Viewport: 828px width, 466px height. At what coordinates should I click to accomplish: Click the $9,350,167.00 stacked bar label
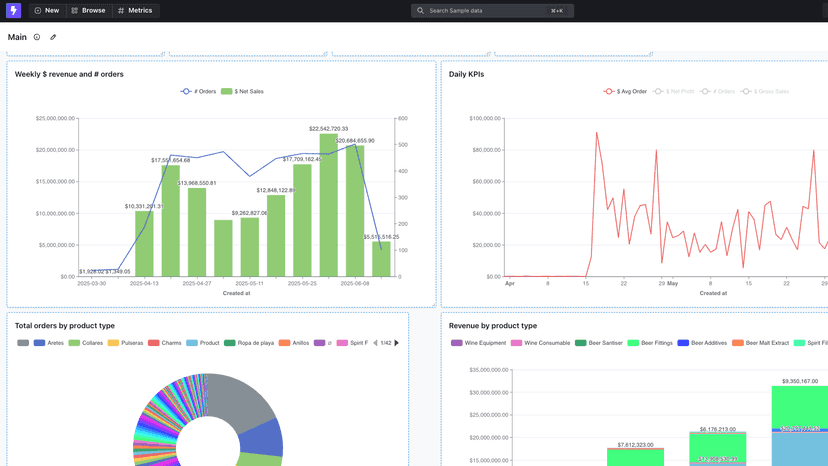coord(800,381)
